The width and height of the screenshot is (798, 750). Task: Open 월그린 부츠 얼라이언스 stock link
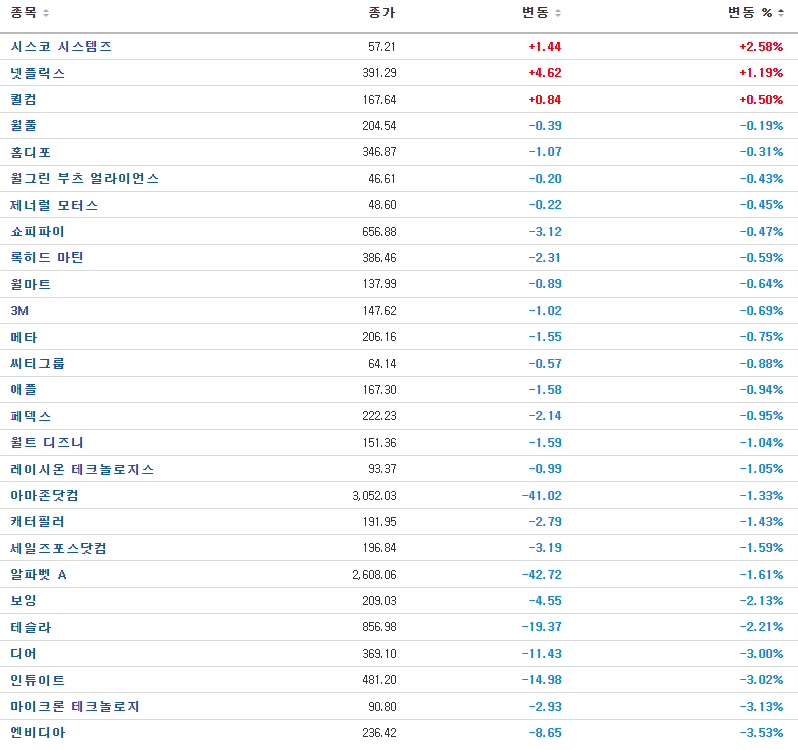84,179
